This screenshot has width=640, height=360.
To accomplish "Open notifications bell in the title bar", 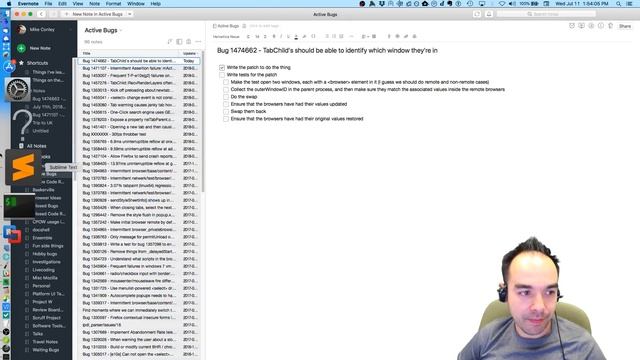I will pos(489,14).
